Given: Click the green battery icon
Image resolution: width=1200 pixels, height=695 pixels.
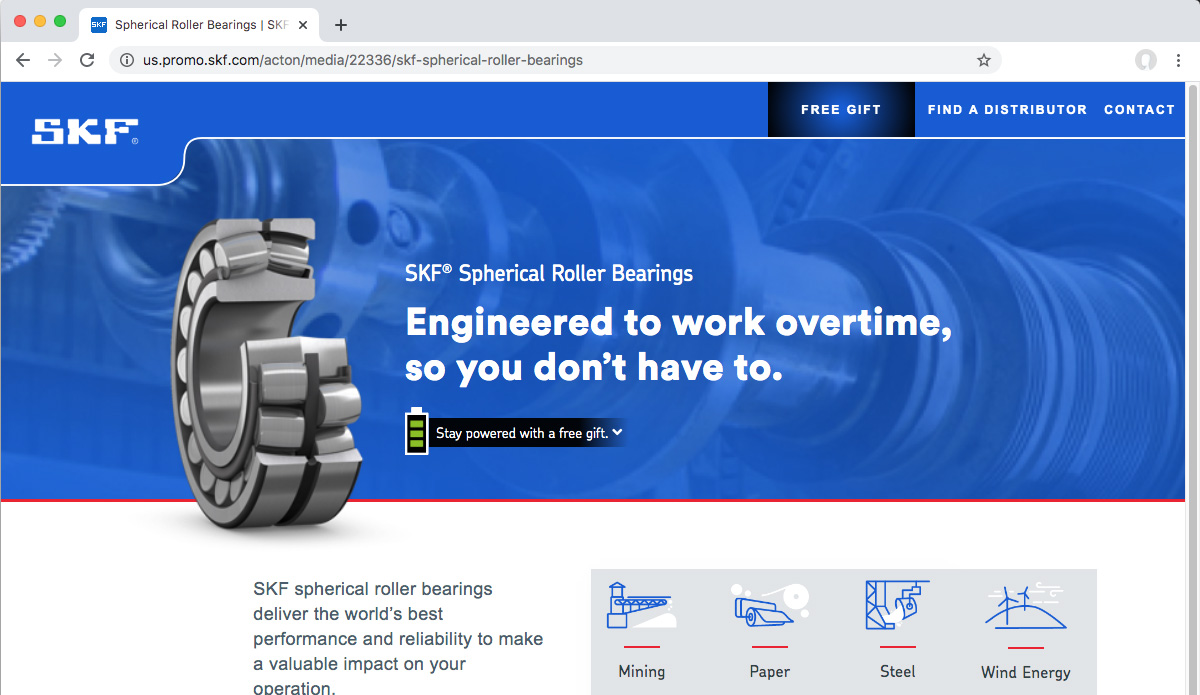Looking at the screenshot, I should (x=416, y=431).
